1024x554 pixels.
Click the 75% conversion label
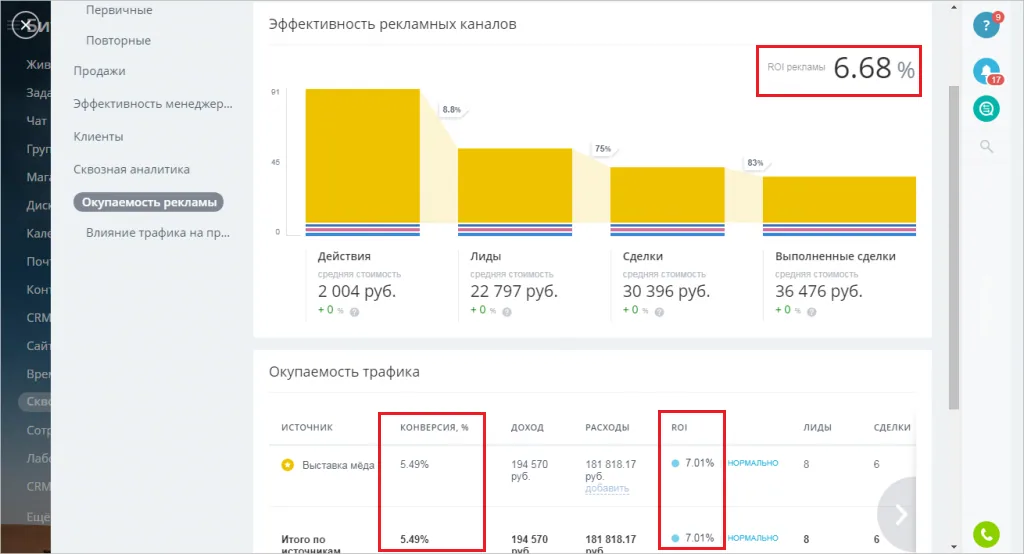click(603, 149)
